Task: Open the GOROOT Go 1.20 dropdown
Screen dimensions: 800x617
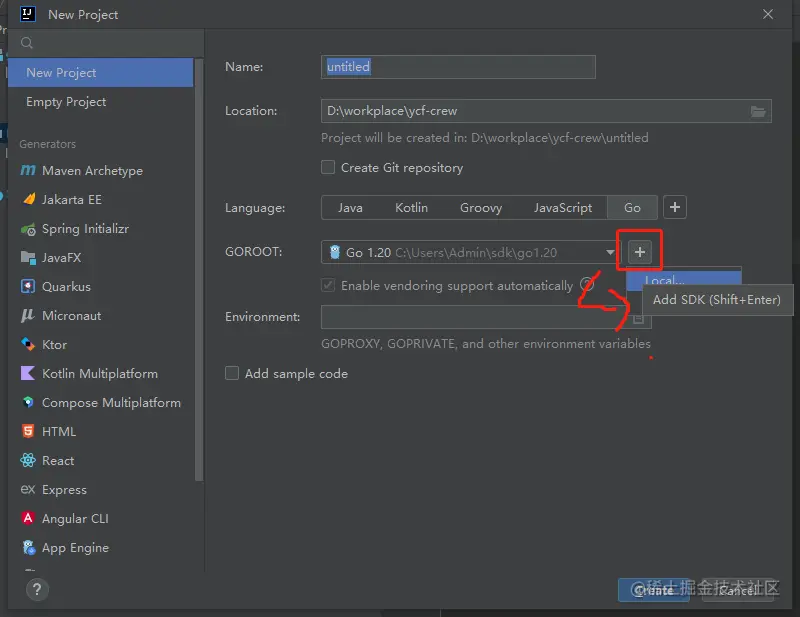Action: pos(468,252)
